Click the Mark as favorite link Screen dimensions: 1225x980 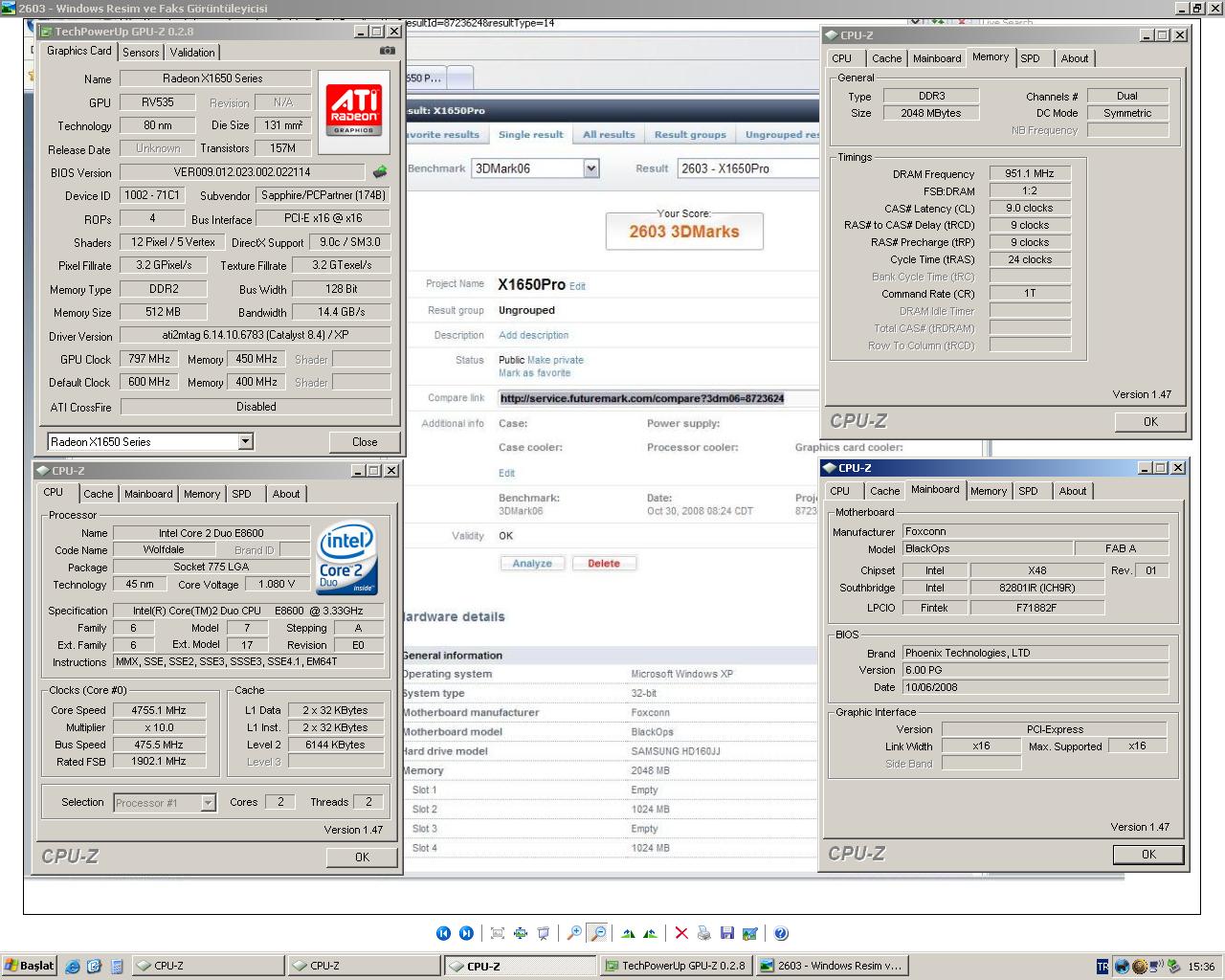click(x=534, y=373)
